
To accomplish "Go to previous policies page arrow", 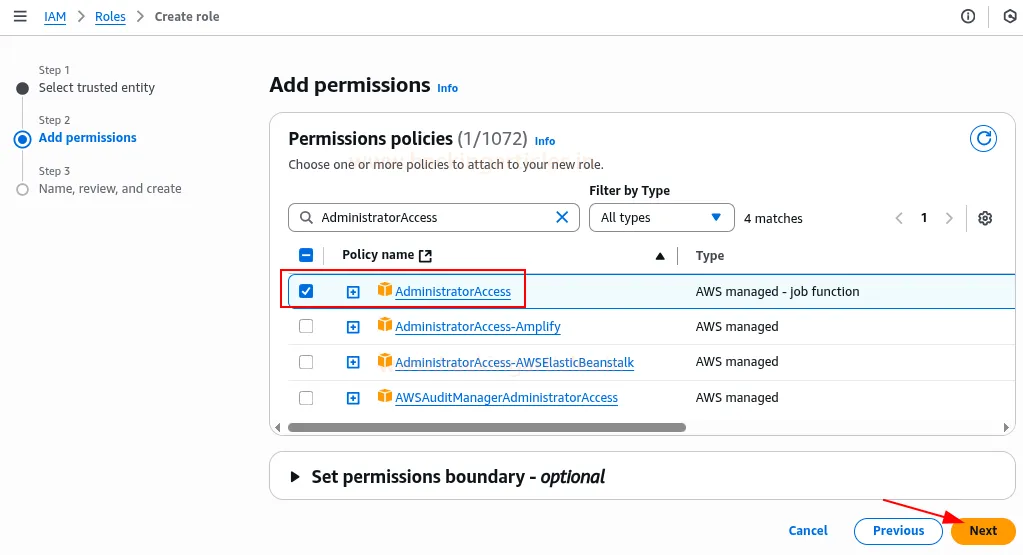I will pyautogui.click(x=899, y=218).
